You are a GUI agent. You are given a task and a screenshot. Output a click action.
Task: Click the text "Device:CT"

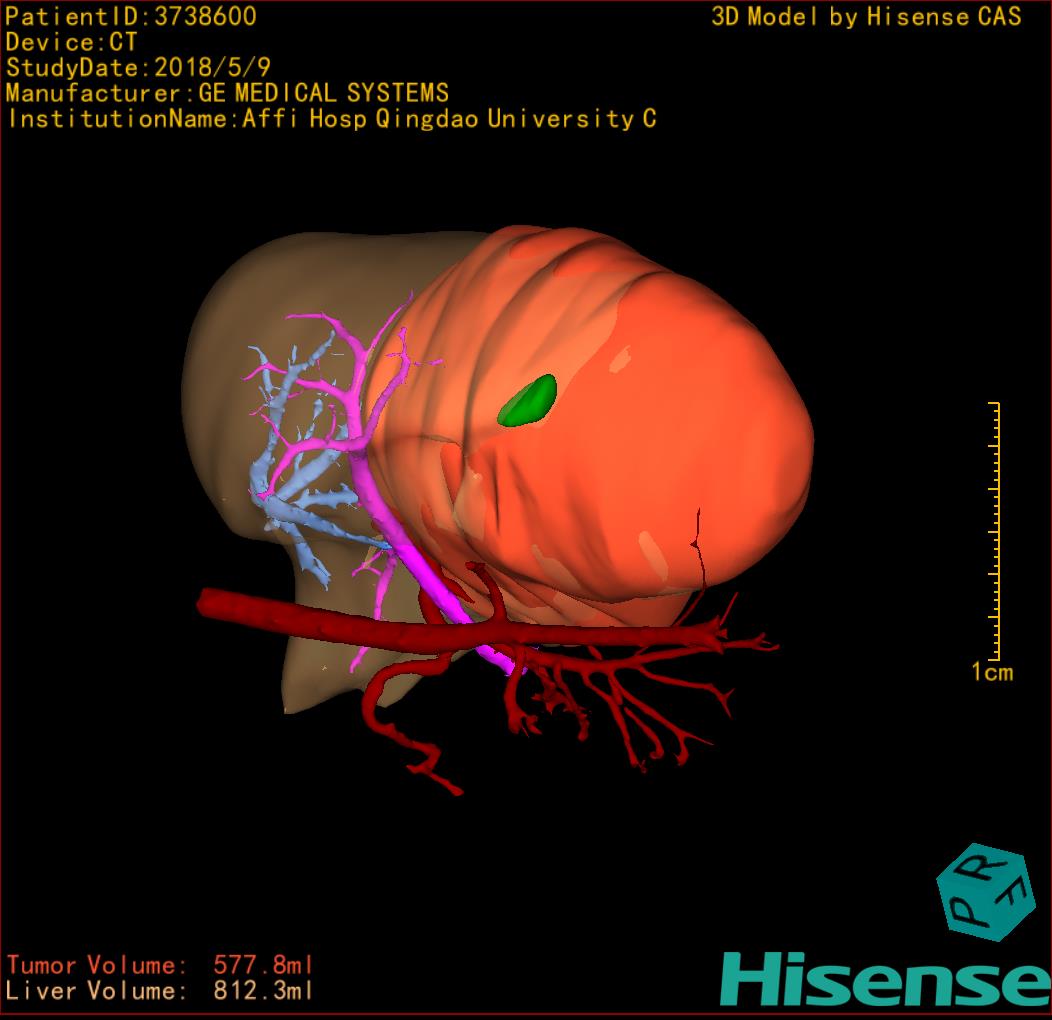(71, 42)
